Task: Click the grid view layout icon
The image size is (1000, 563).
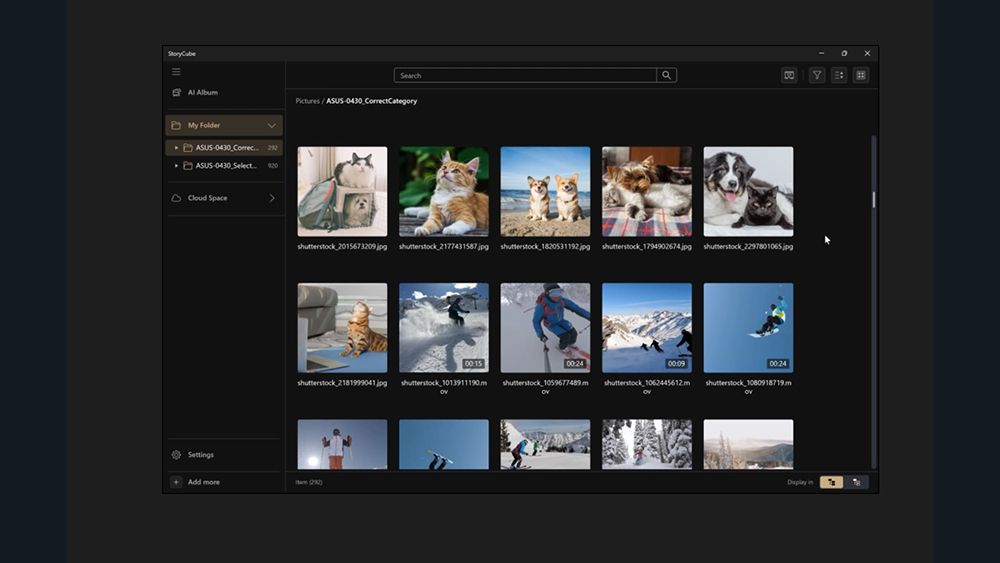Action: [x=861, y=75]
